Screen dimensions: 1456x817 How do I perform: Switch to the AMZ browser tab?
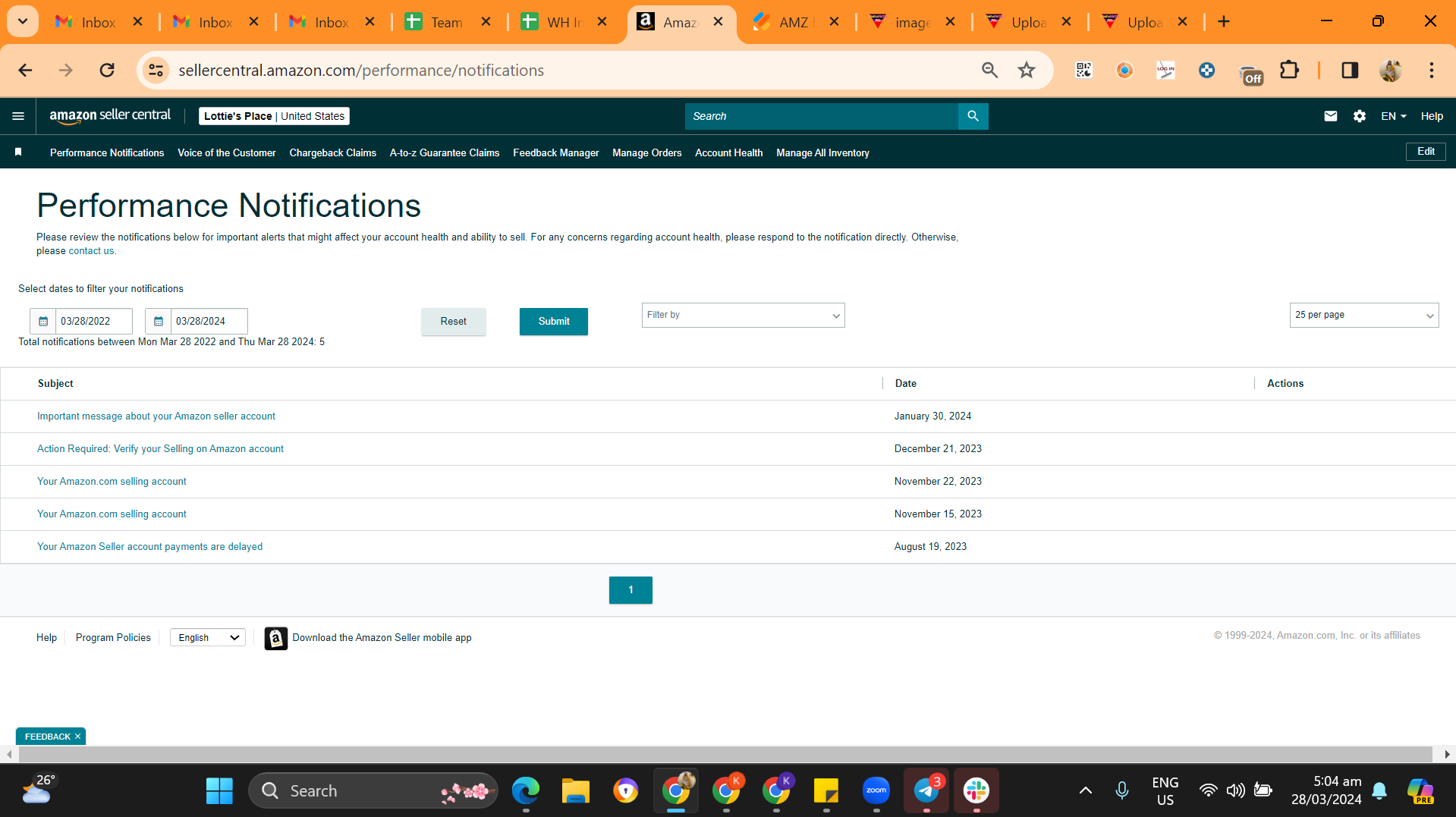point(795,22)
